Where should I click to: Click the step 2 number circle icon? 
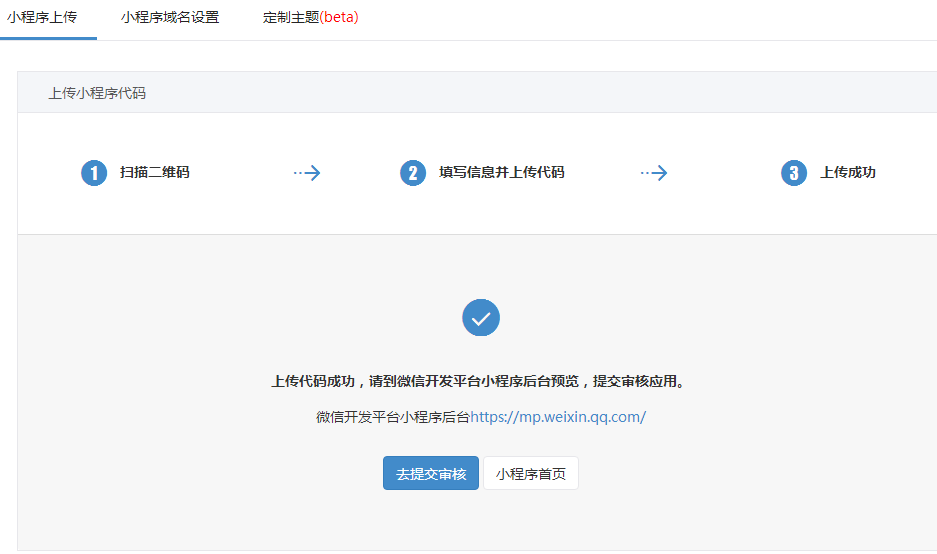(x=413, y=173)
